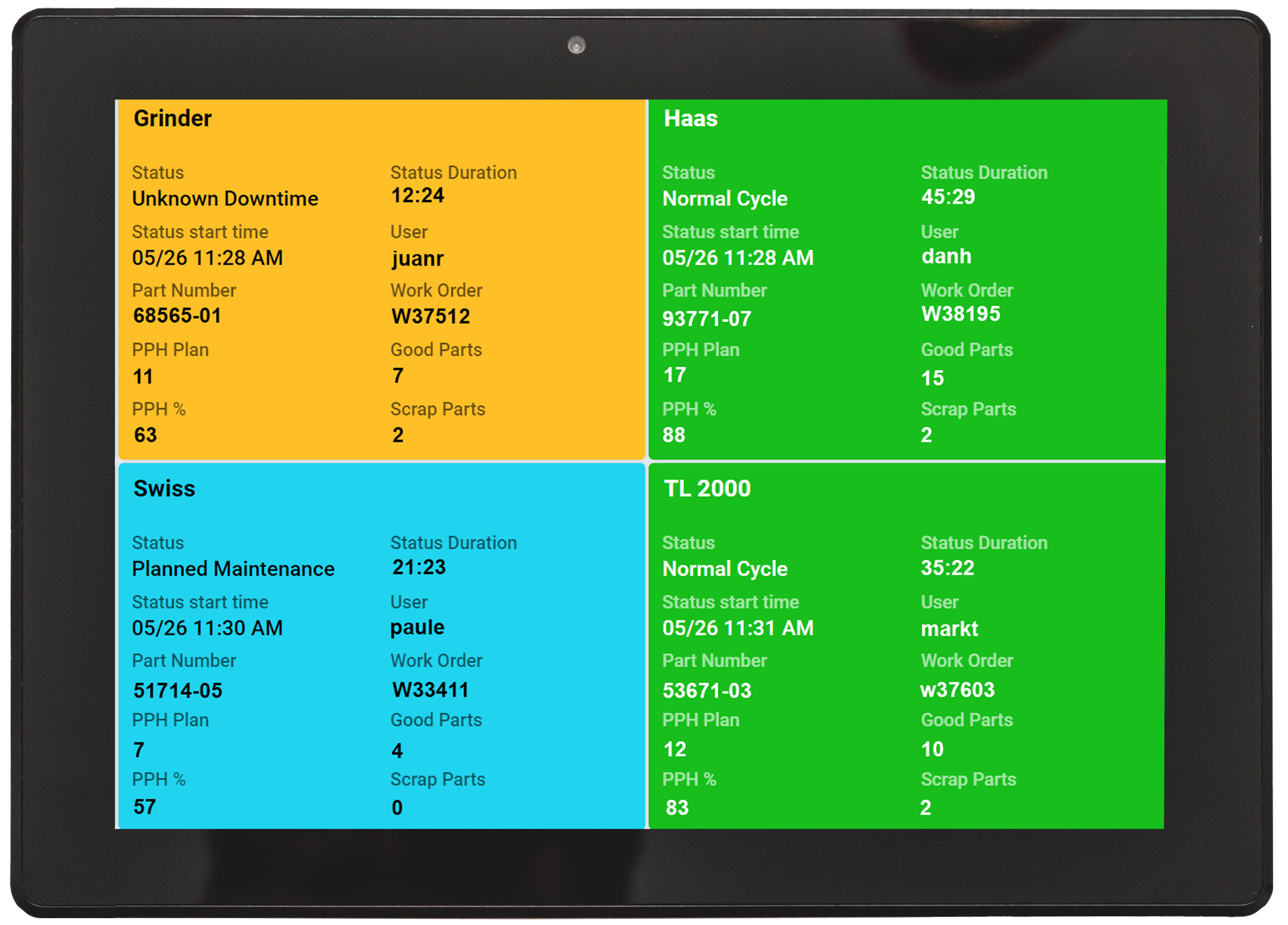The image size is (1288, 925).
Task: Click Swiss Scrap Parts value 0
Action: 397,807
